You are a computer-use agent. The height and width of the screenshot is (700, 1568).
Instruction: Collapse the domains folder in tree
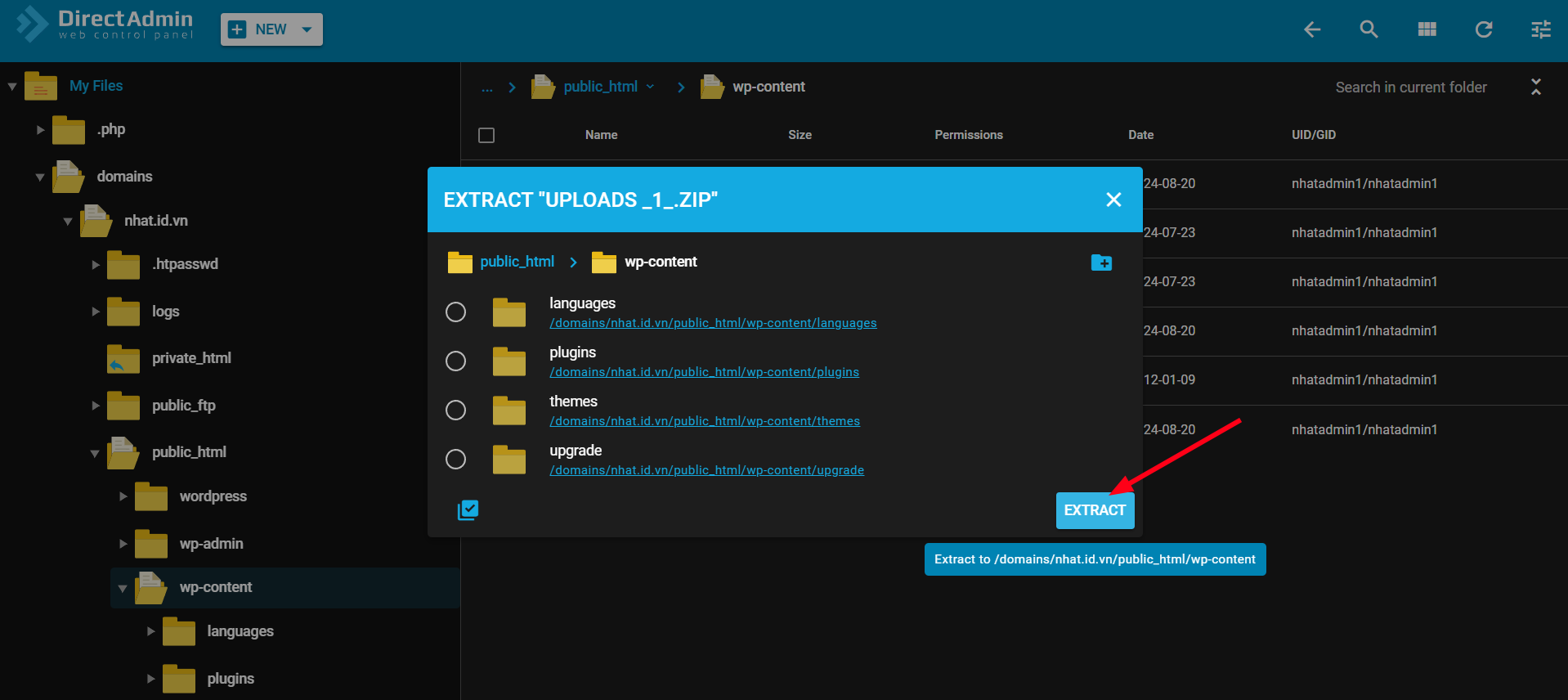point(40,177)
